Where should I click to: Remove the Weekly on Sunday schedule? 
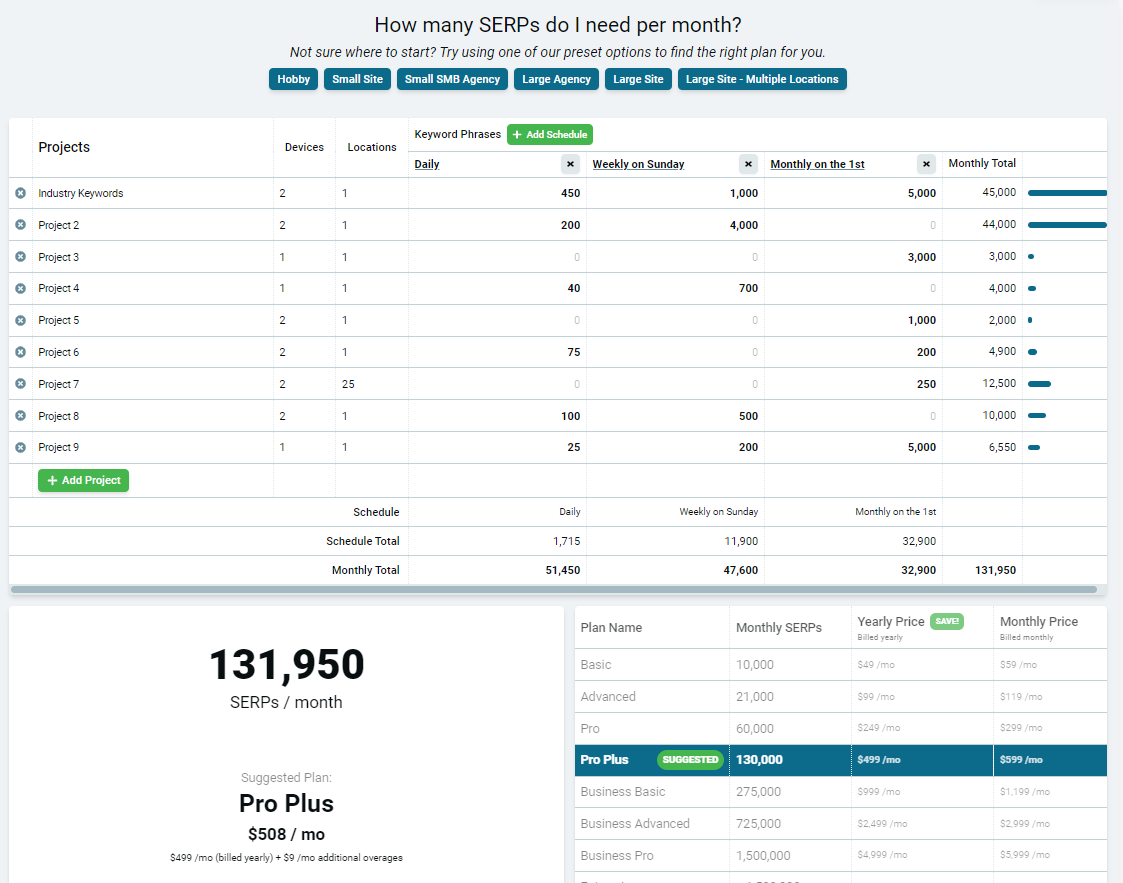[x=748, y=164]
